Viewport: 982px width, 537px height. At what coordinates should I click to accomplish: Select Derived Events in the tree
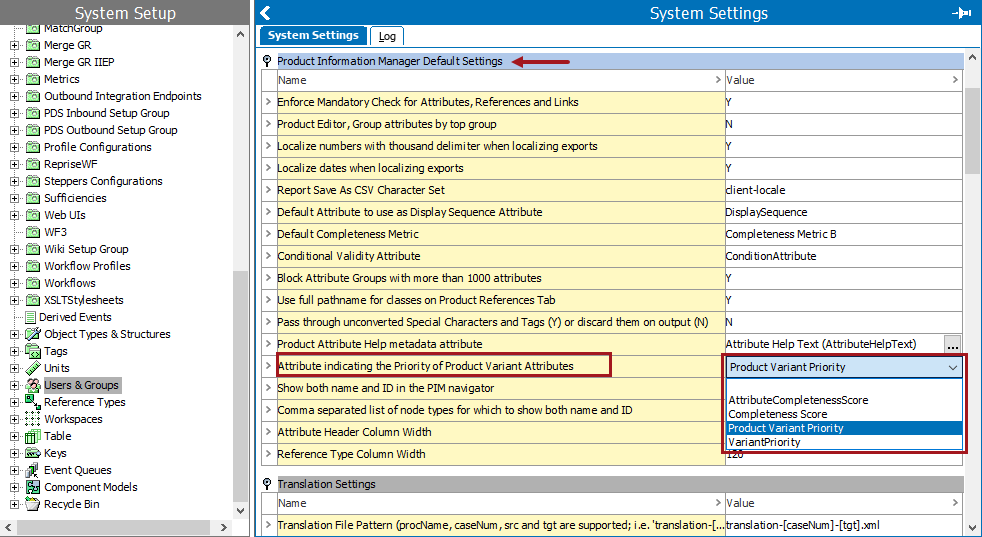tap(74, 317)
